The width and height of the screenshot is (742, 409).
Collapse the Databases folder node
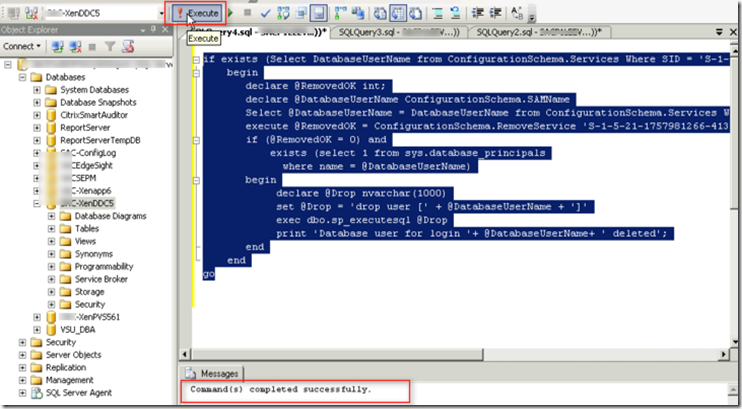point(22,77)
